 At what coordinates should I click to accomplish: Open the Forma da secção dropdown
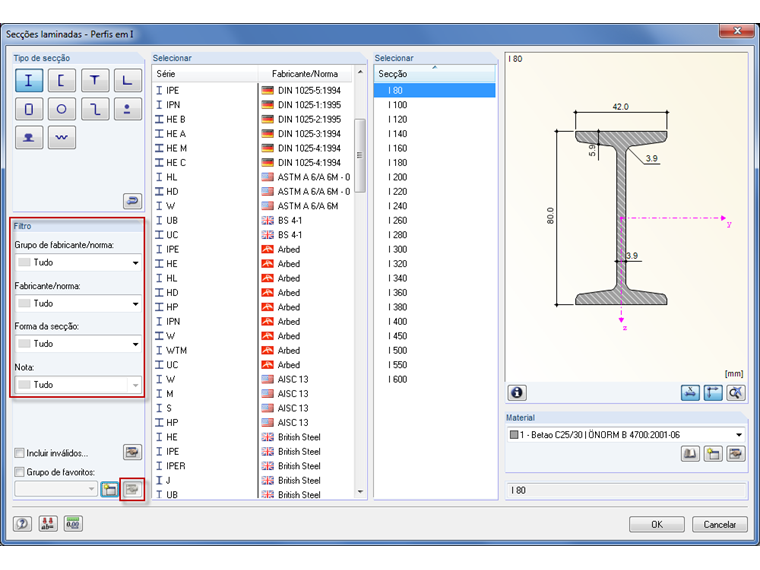pos(78,344)
